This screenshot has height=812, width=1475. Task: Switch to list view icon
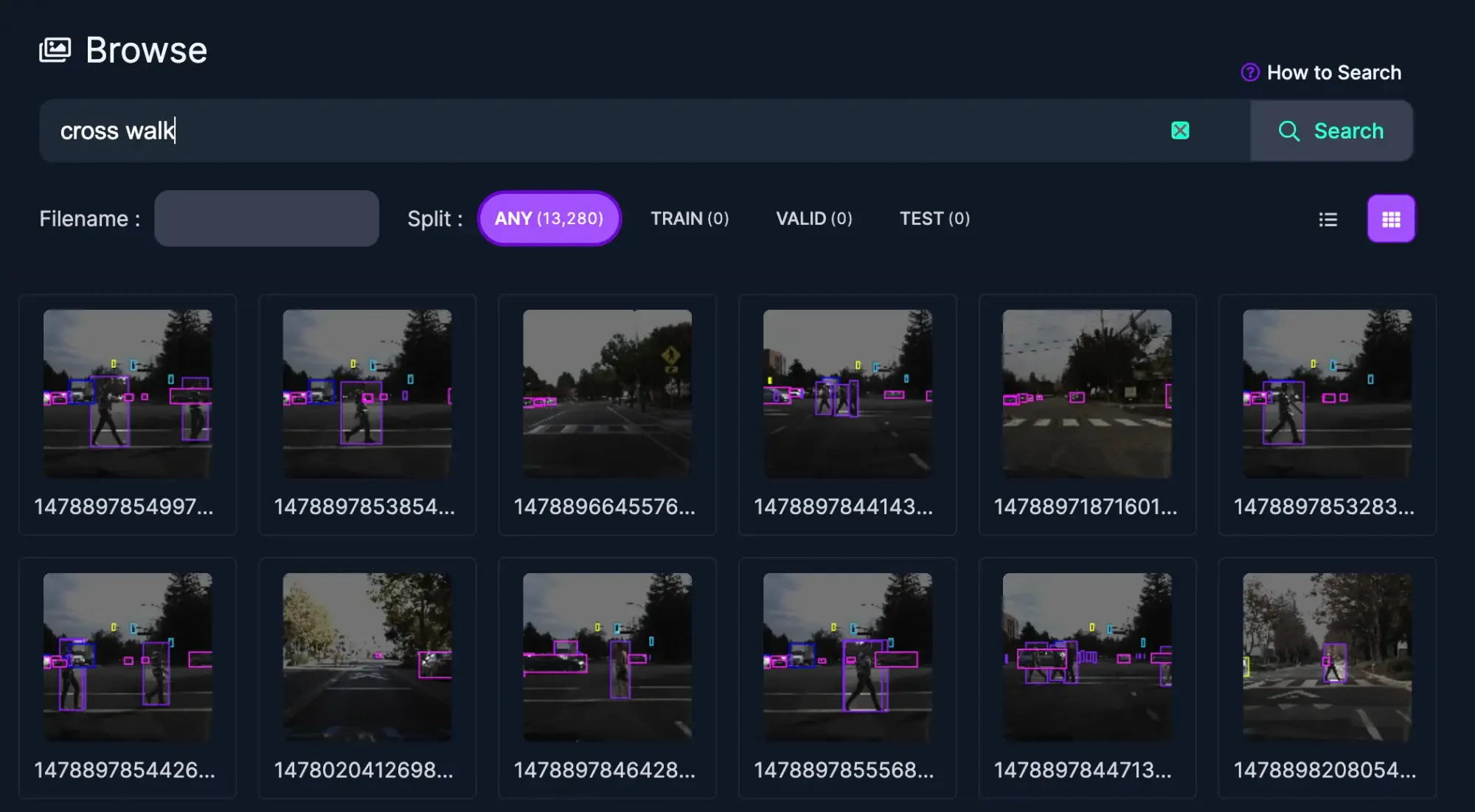point(1327,219)
